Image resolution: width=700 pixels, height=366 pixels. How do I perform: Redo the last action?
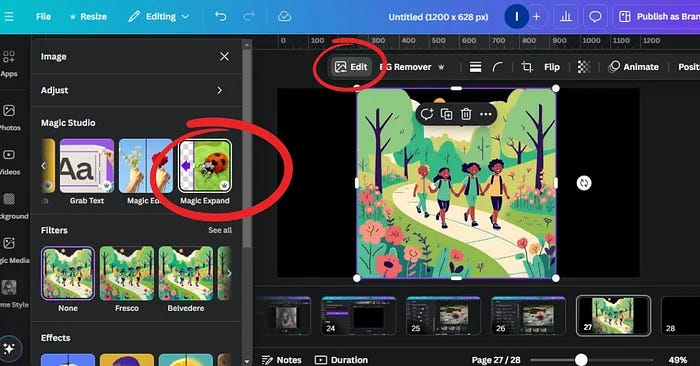[249, 17]
